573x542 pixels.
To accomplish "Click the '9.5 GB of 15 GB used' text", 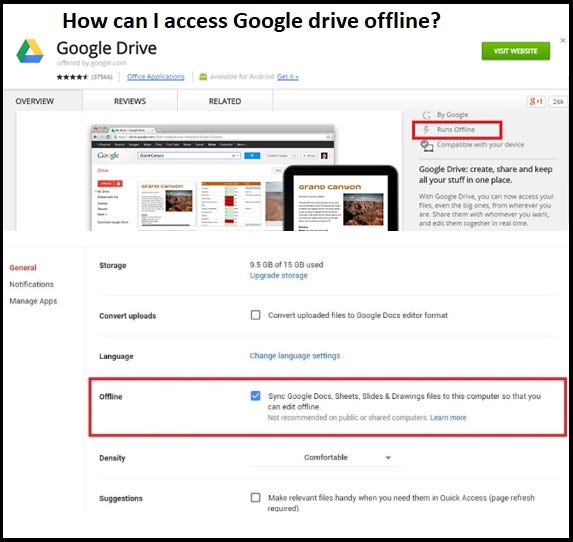I will tap(286, 265).
